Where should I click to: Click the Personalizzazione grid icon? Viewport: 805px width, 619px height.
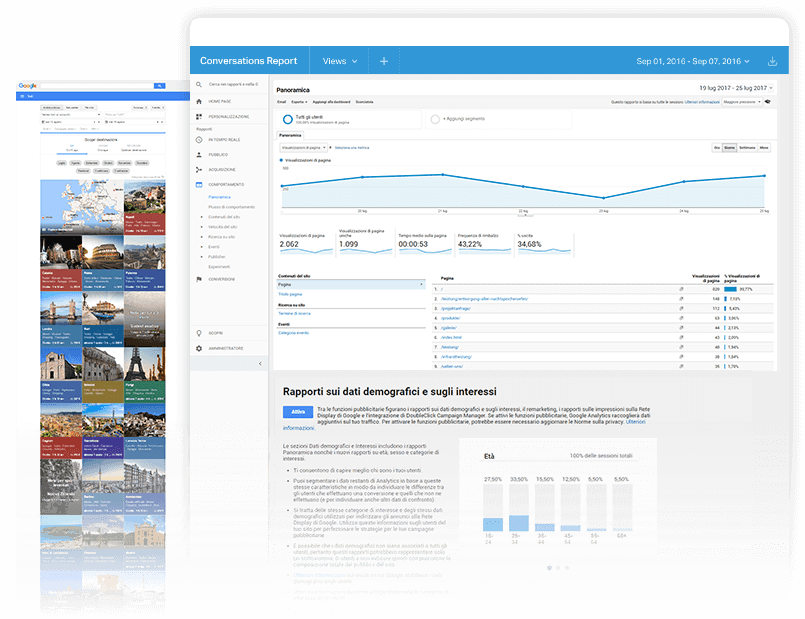(x=199, y=117)
